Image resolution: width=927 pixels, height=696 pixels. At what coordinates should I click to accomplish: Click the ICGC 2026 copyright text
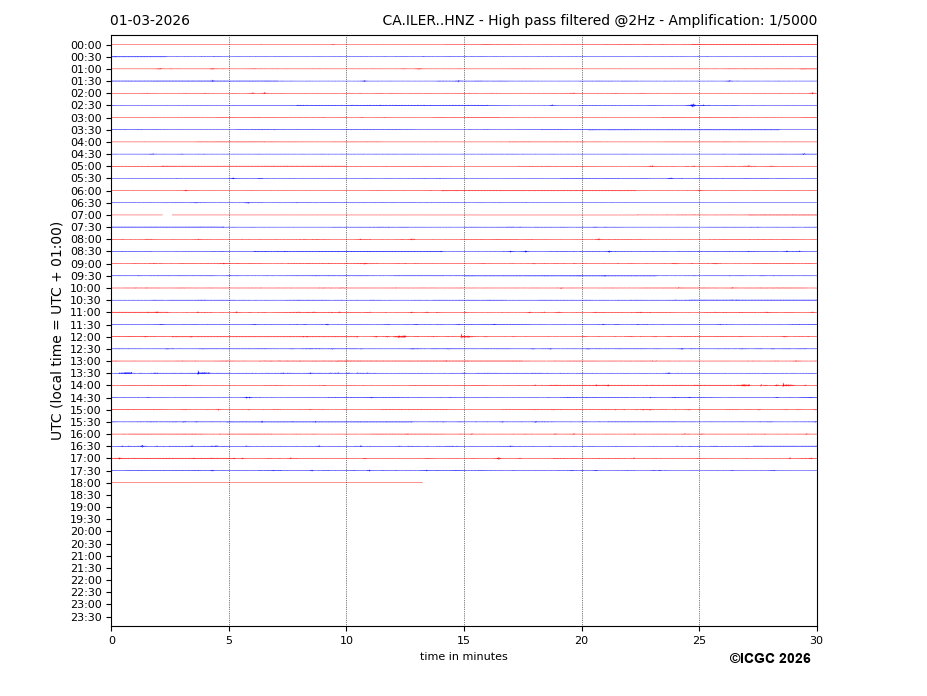(x=769, y=659)
